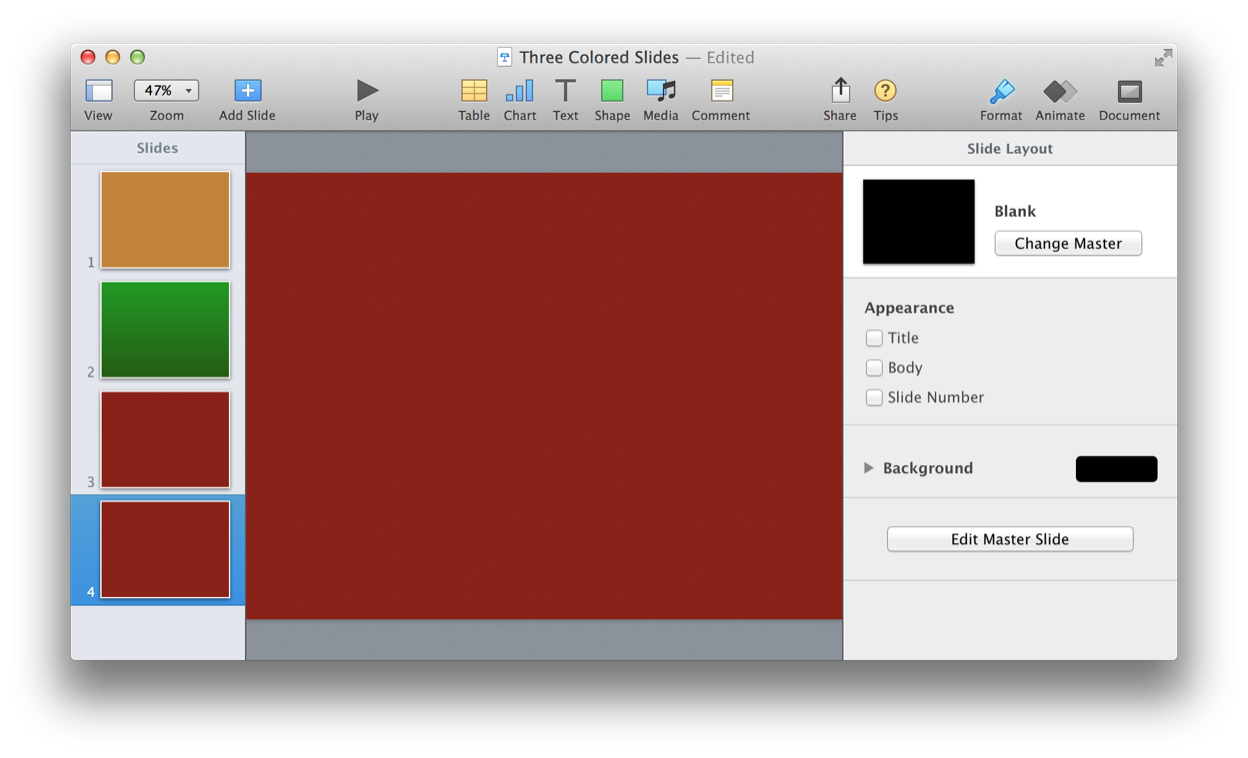This screenshot has height=758, width=1248.
Task: Click the green zoom window button
Action: [x=137, y=57]
